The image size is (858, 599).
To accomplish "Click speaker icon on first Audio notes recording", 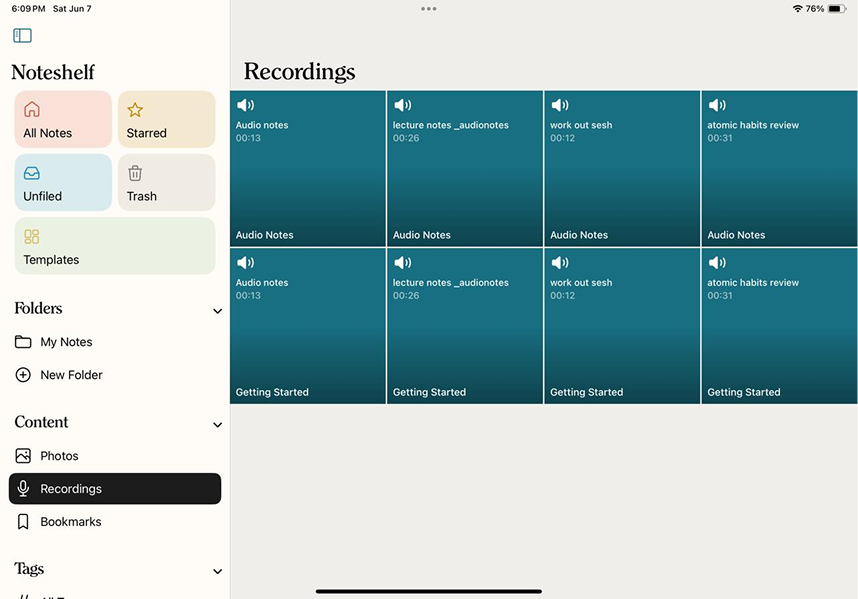I will (x=245, y=105).
